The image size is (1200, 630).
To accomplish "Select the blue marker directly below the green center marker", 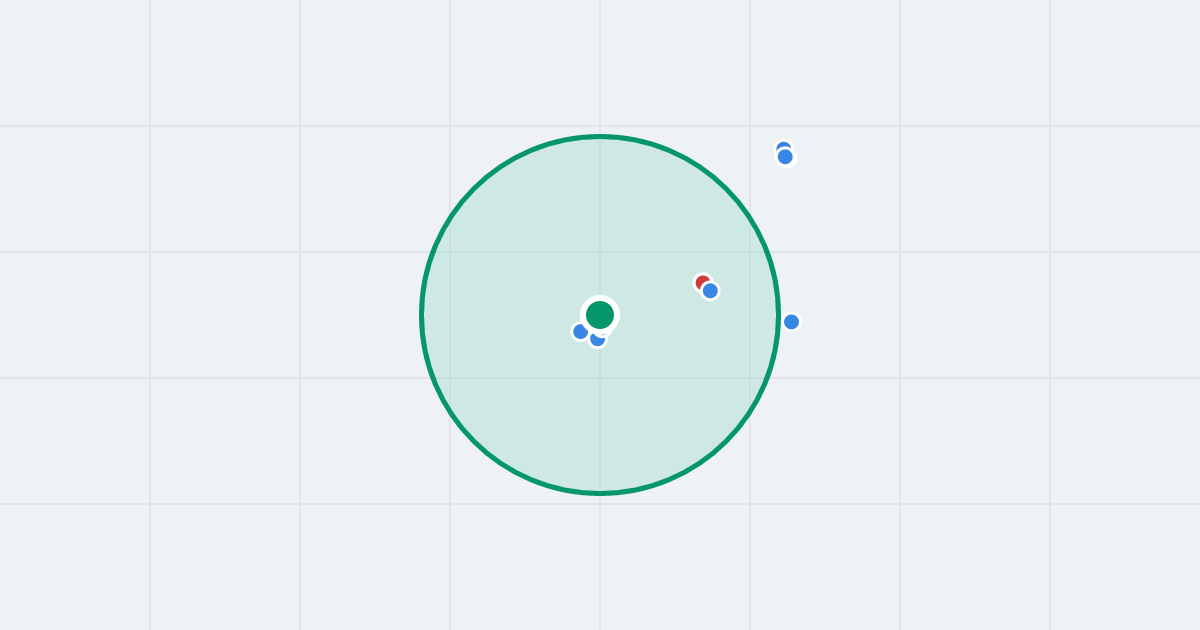I will point(598,339).
